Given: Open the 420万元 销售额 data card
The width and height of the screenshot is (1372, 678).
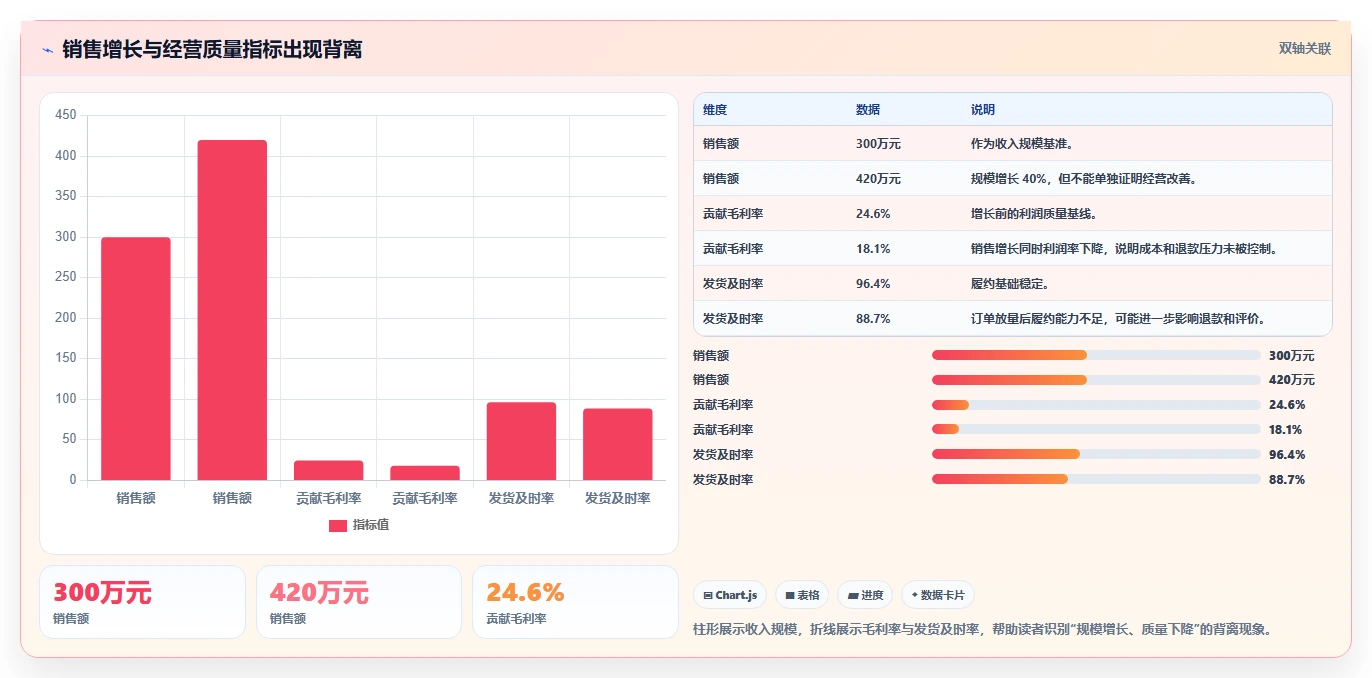Looking at the screenshot, I should pos(359,602).
